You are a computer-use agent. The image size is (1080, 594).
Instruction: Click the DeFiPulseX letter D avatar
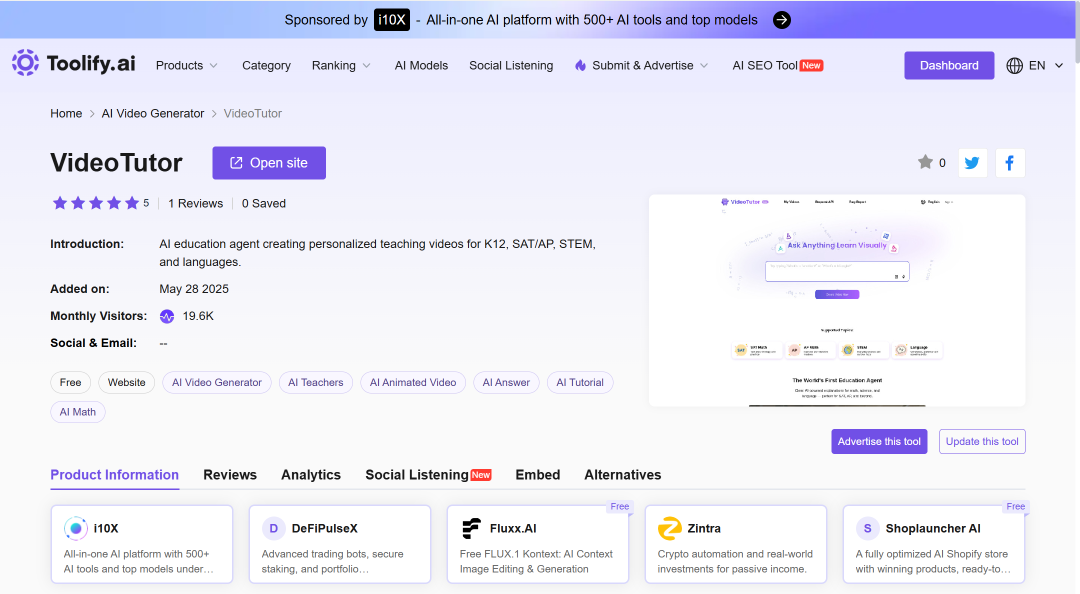[273, 529]
